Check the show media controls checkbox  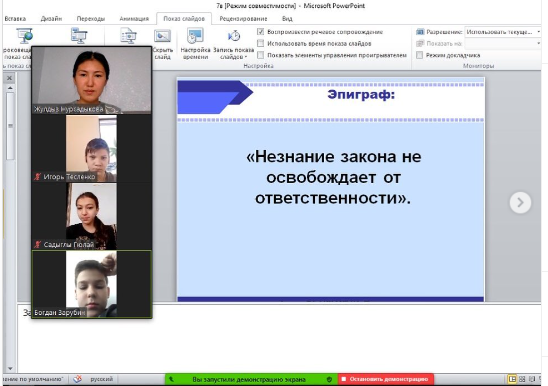[x=260, y=55]
